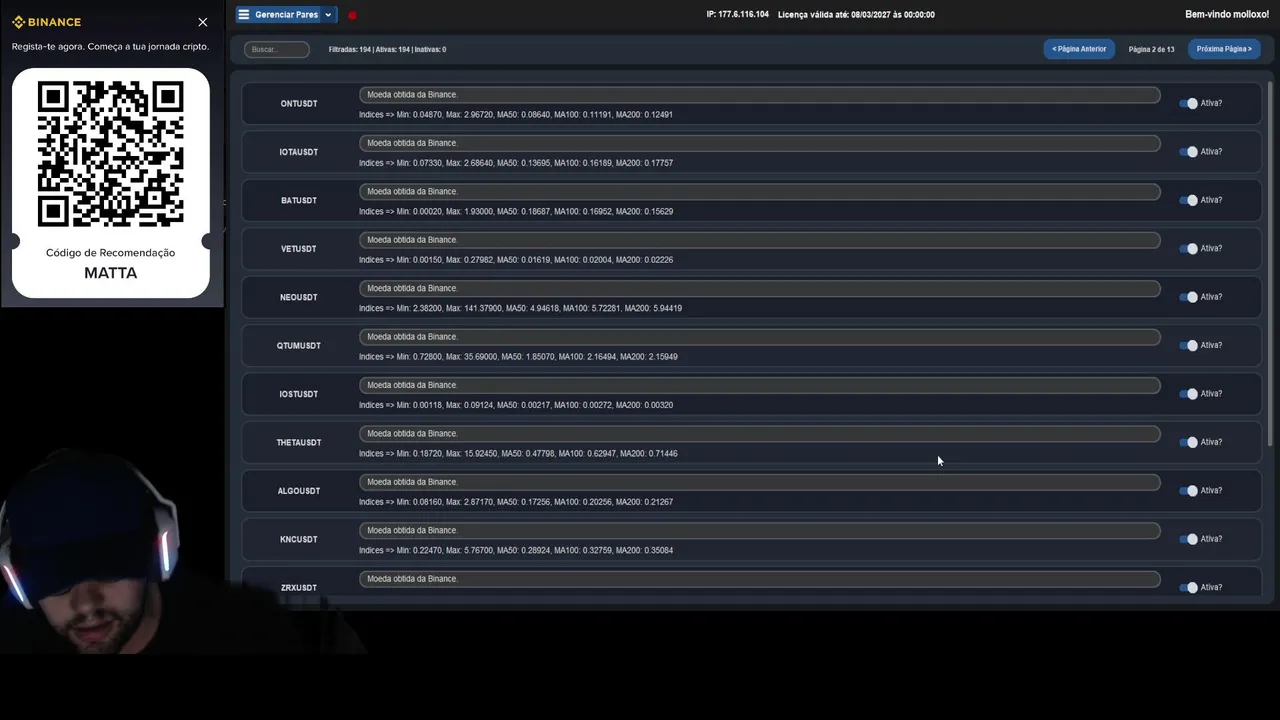This screenshot has height=720, width=1280.
Task: Toggle Ativa switch for KNCUSDT
Action: pos(1188,539)
